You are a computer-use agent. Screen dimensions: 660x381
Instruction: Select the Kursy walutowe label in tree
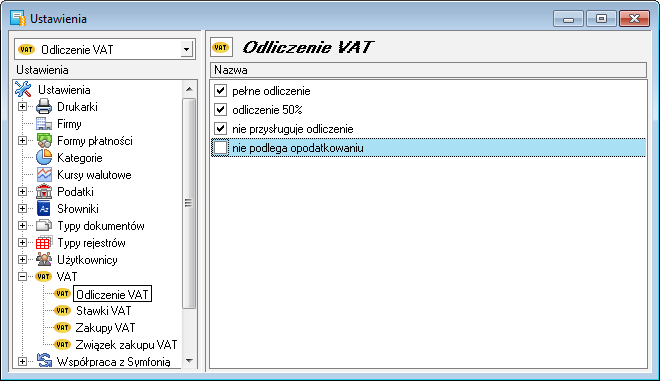point(94,175)
